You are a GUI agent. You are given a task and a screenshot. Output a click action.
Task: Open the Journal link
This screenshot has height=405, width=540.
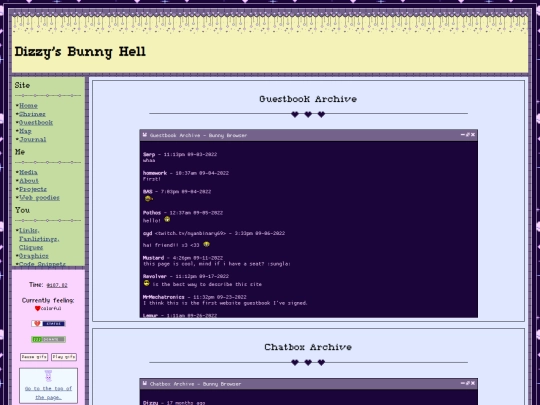(32, 139)
